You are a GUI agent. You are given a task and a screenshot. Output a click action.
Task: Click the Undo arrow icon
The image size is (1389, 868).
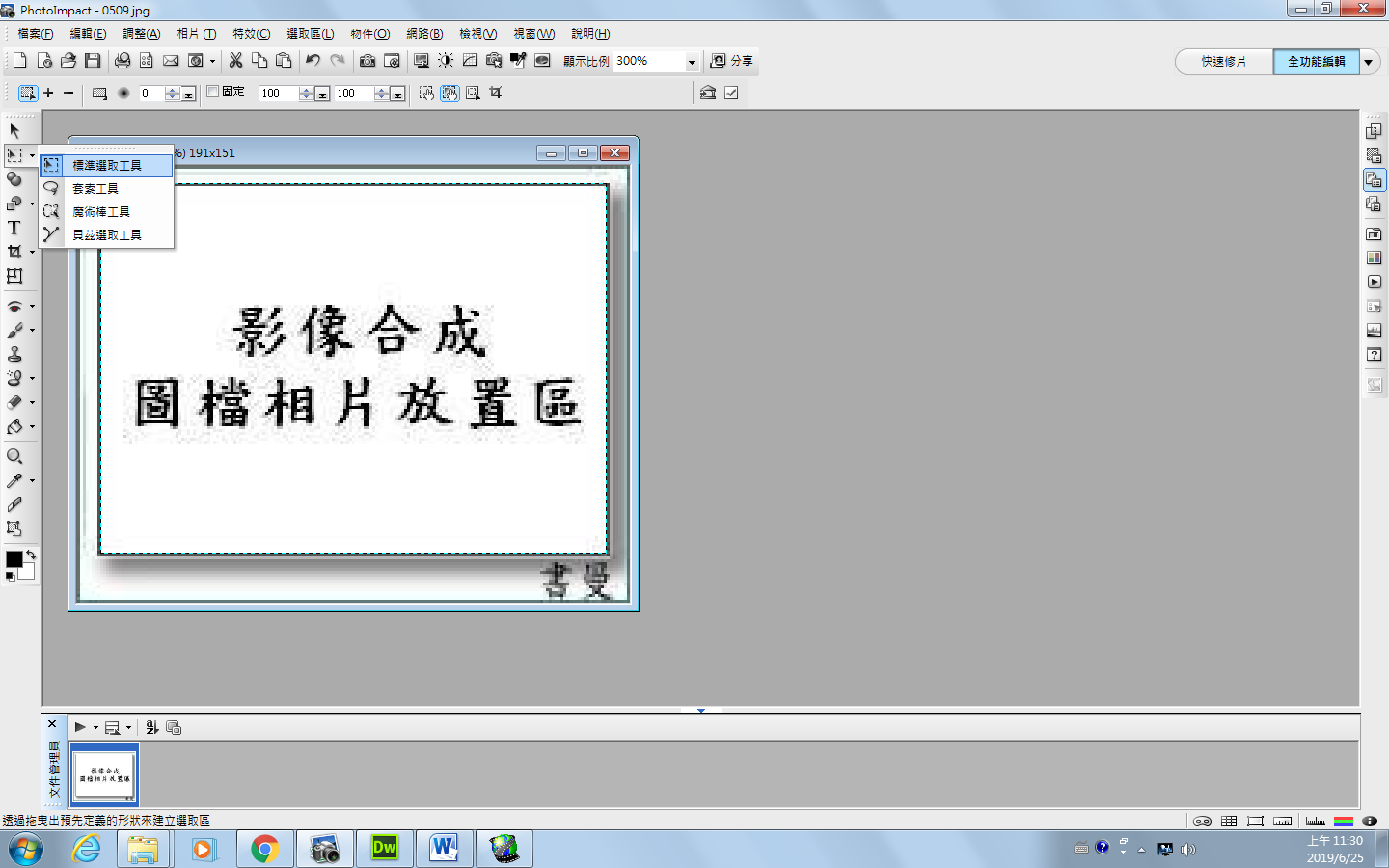click(x=313, y=61)
